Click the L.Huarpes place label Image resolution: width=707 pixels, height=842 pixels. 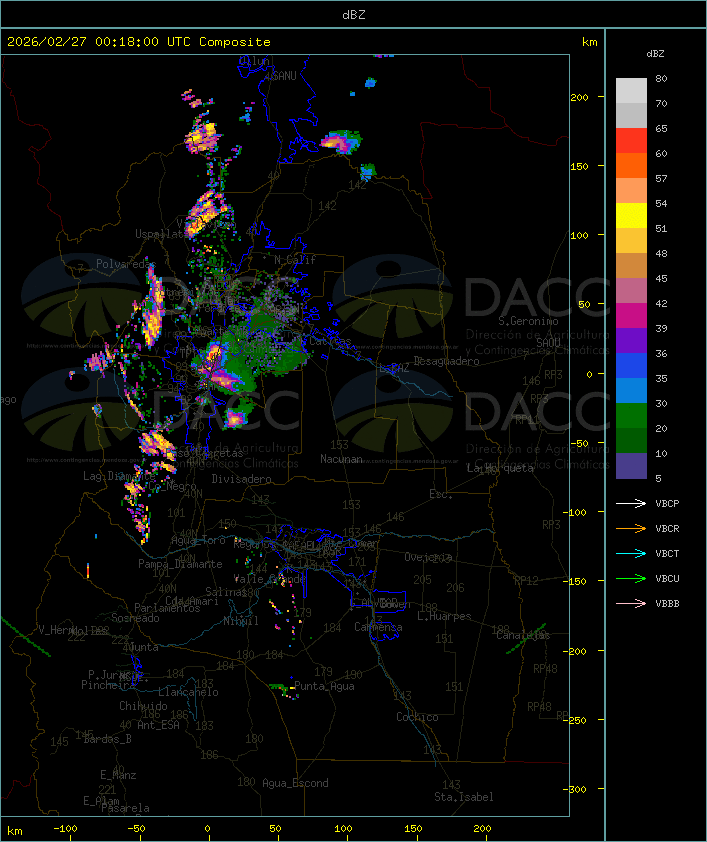[444, 616]
